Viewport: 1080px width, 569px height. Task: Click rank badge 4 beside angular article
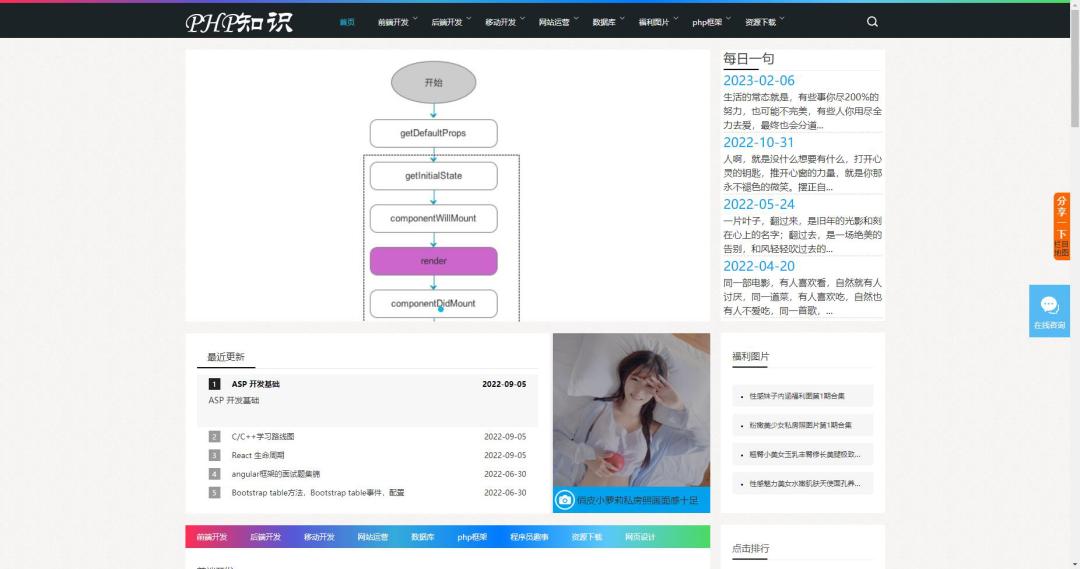click(214, 474)
